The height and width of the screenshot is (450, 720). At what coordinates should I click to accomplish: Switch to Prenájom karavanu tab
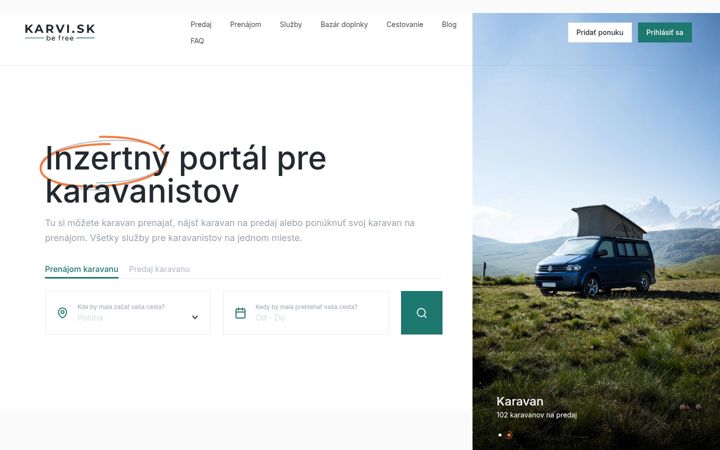(81, 269)
